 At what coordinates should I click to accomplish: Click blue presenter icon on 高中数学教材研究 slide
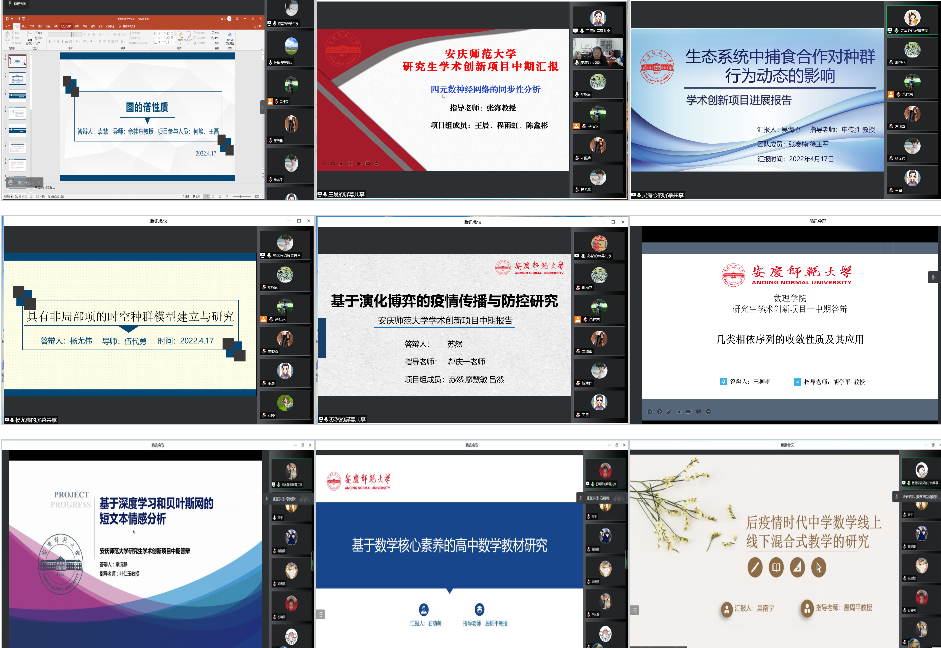click(425, 608)
